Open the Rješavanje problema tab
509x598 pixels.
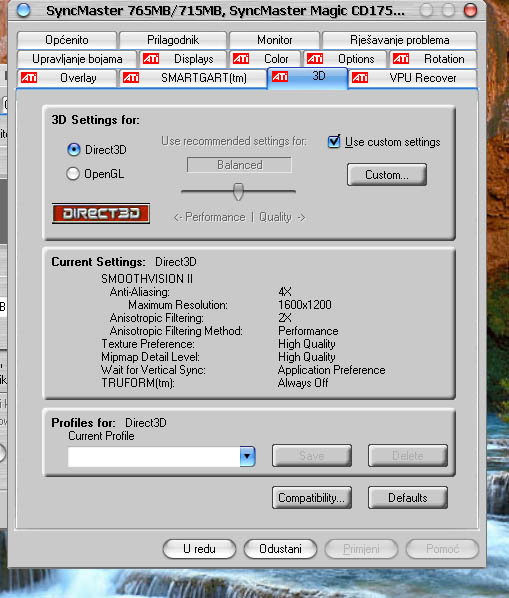coord(400,40)
